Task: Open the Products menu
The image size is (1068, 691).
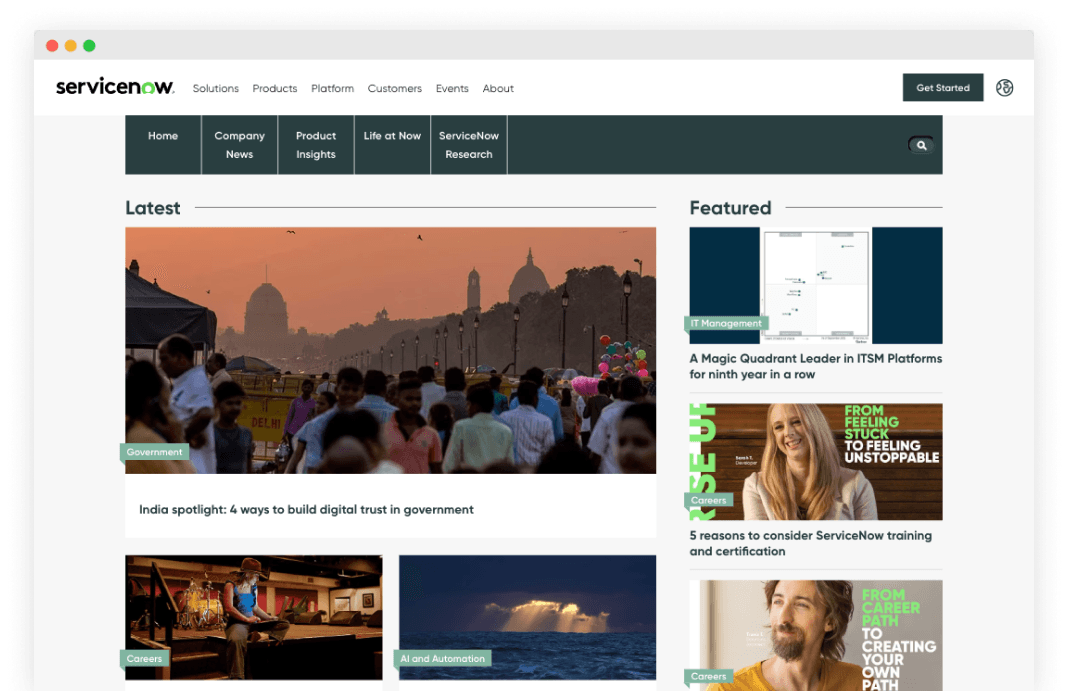Action: (274, 89)
